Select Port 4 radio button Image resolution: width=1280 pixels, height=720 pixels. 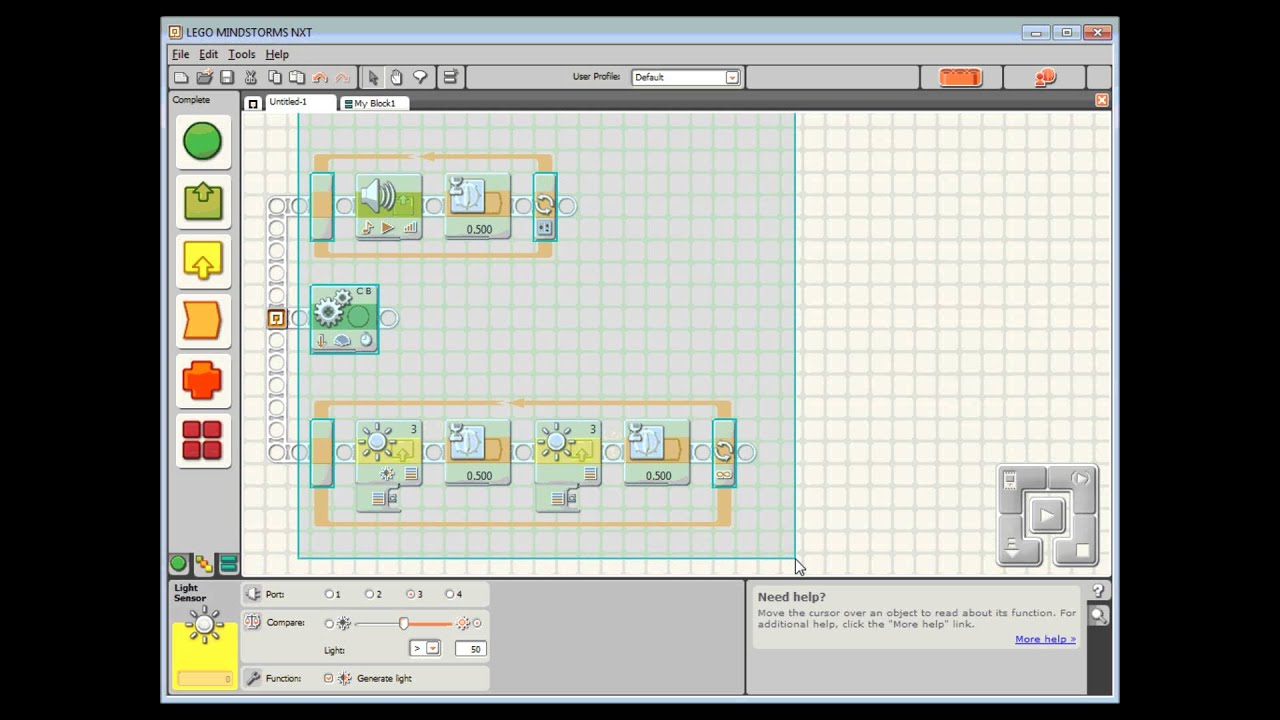449,594
